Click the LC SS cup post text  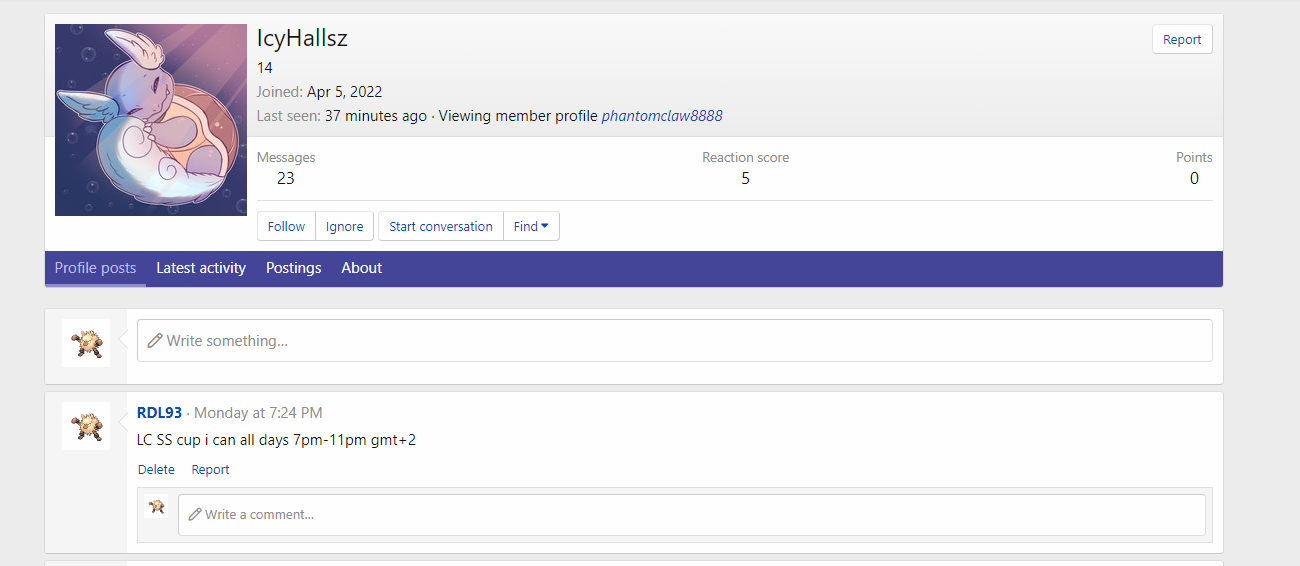point(276,440)
